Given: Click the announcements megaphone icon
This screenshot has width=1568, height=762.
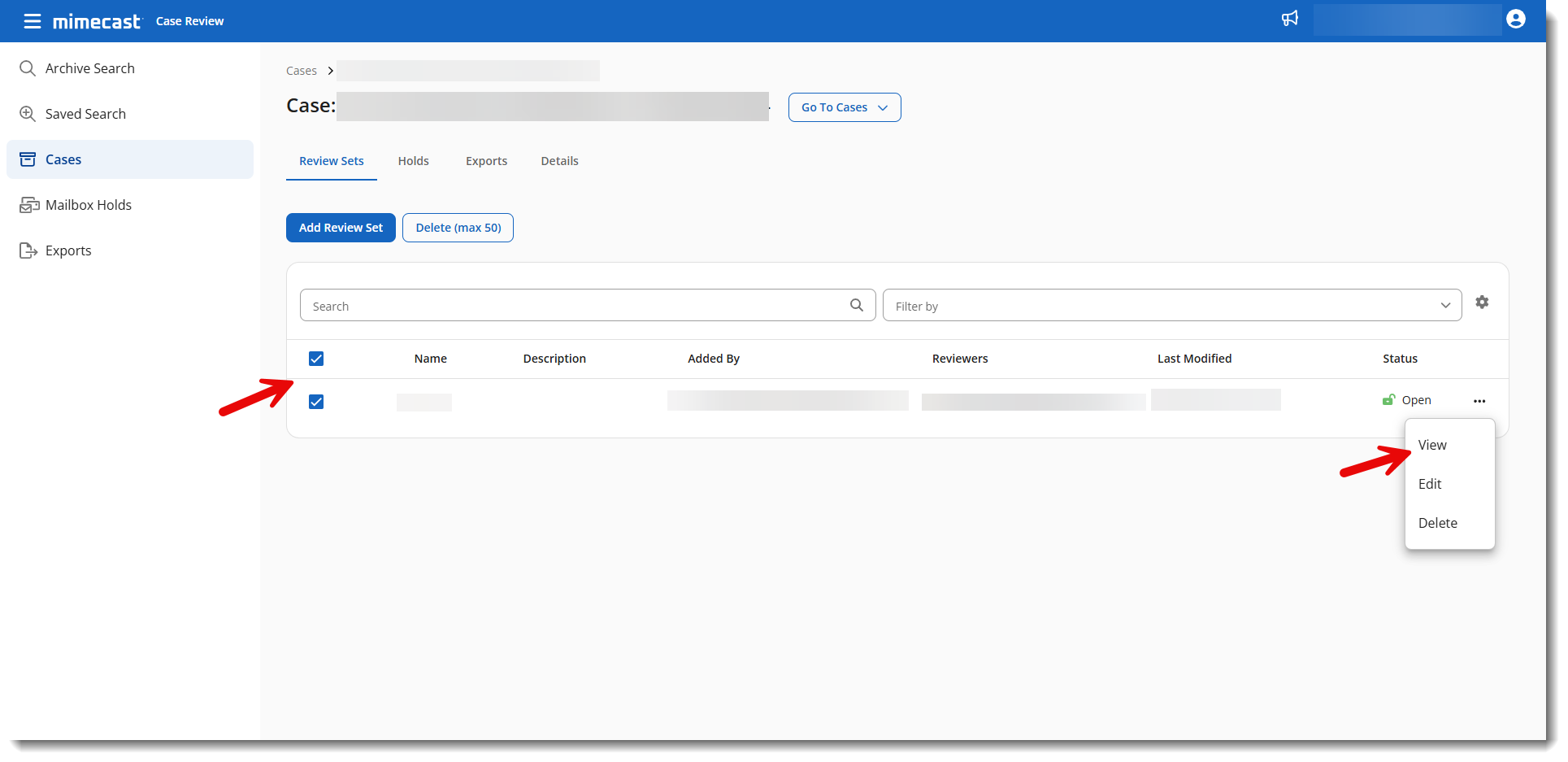Looking at the screenshot, I should click(1289, 19).
